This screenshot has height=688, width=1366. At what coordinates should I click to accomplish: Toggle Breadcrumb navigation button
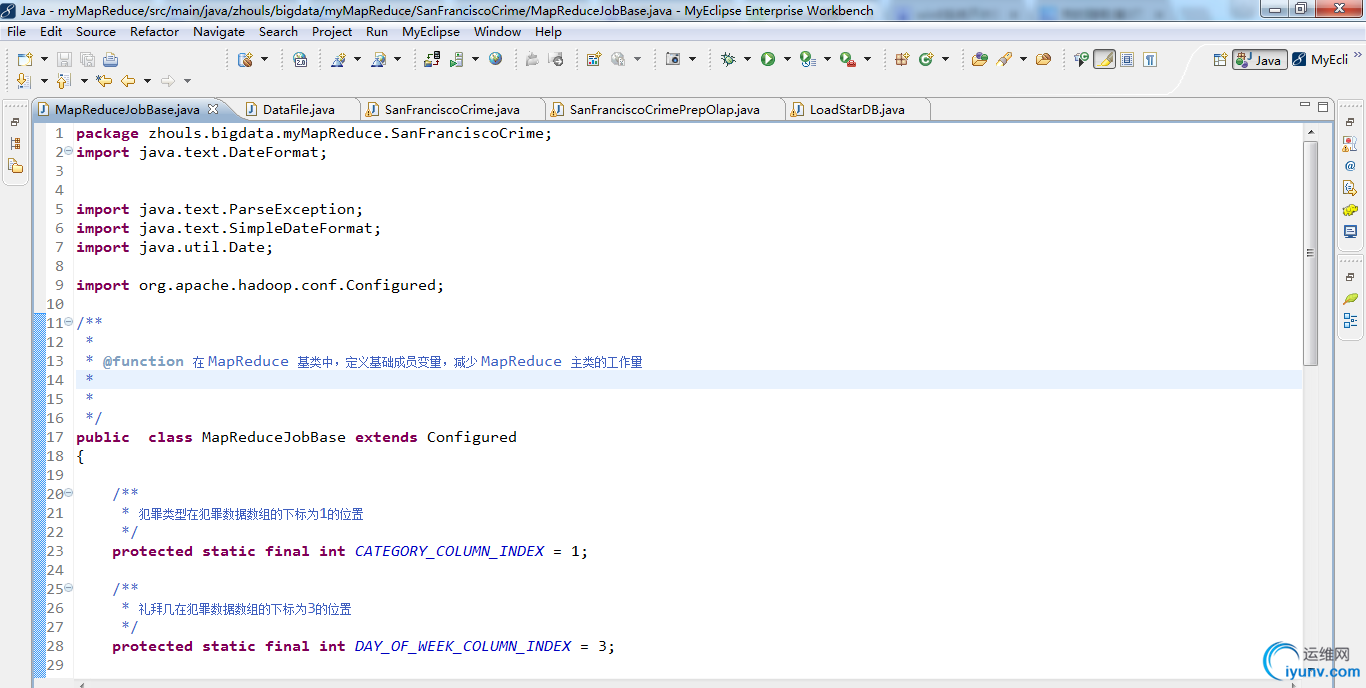(x=1081, y=60)
